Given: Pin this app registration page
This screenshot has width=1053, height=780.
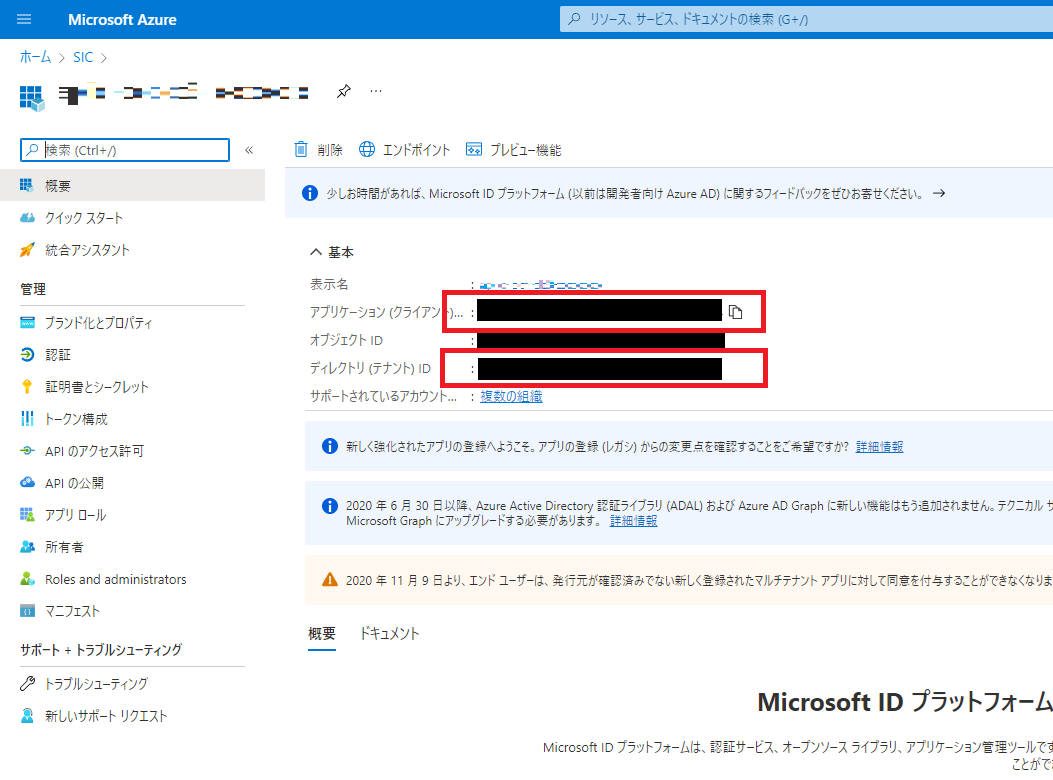Looking at the screenshot, I should (343, 92).
